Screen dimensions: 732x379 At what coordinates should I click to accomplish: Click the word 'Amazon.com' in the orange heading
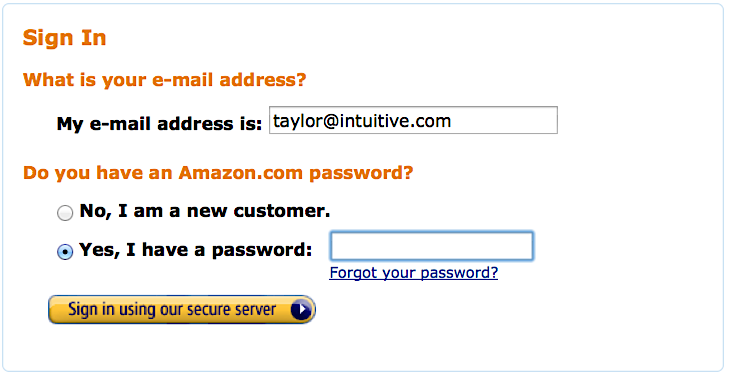pos(240,173)
